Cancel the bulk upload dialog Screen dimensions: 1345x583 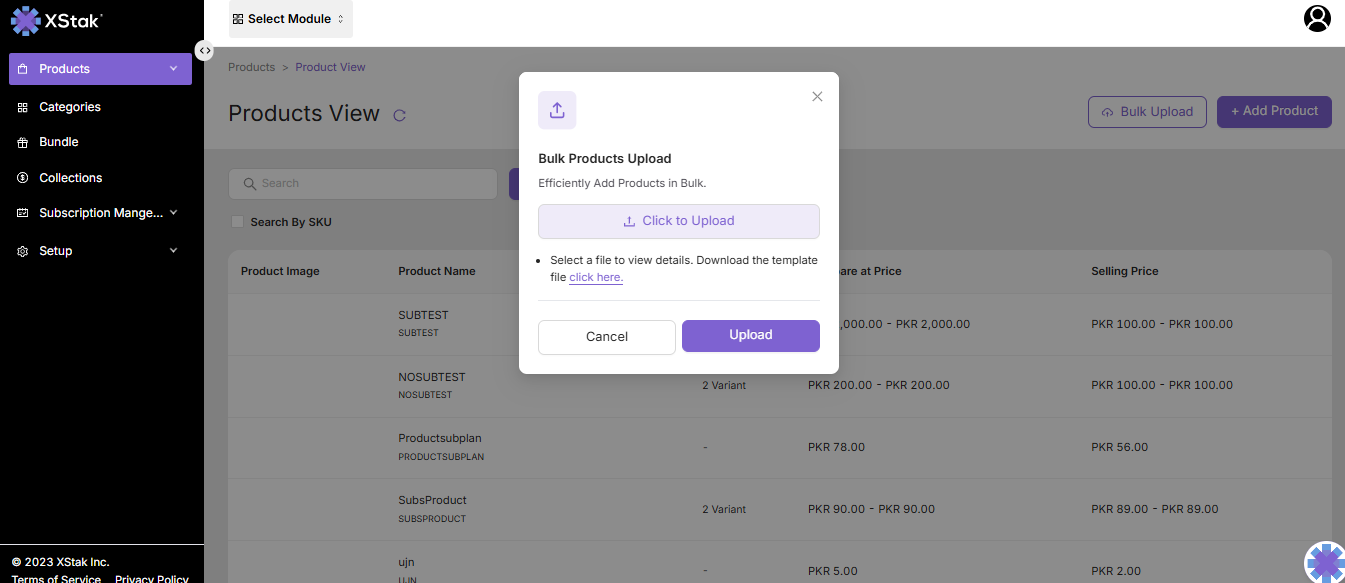click(x=606, y=337)
